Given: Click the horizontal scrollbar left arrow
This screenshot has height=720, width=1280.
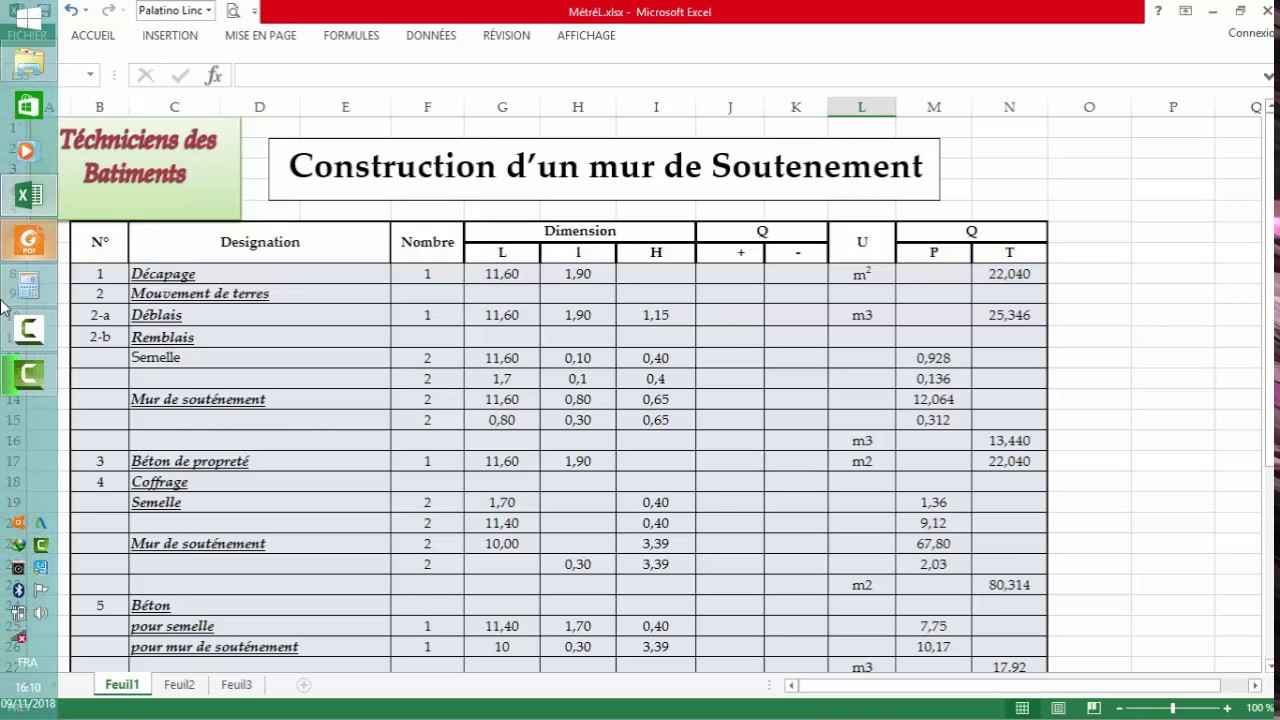Looking at the screenshot, I should click(x=791, y=685).
